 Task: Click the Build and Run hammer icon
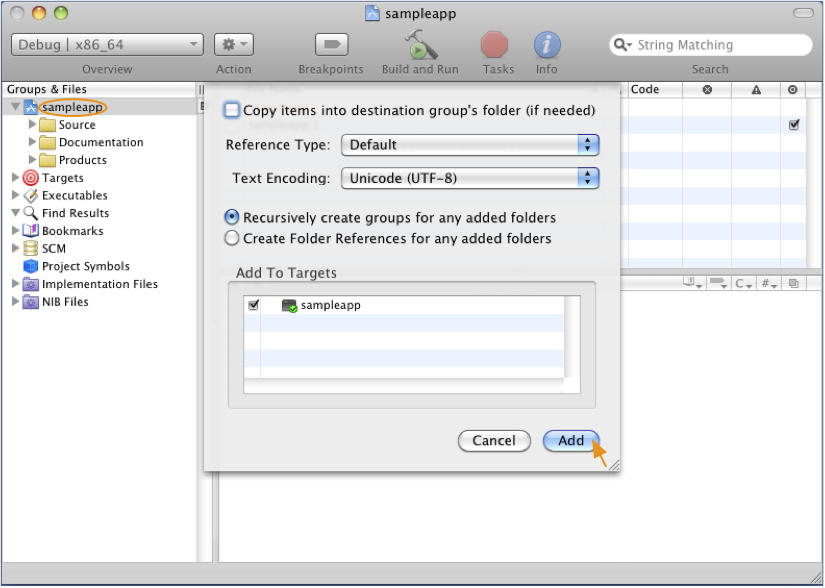[420, 44]
